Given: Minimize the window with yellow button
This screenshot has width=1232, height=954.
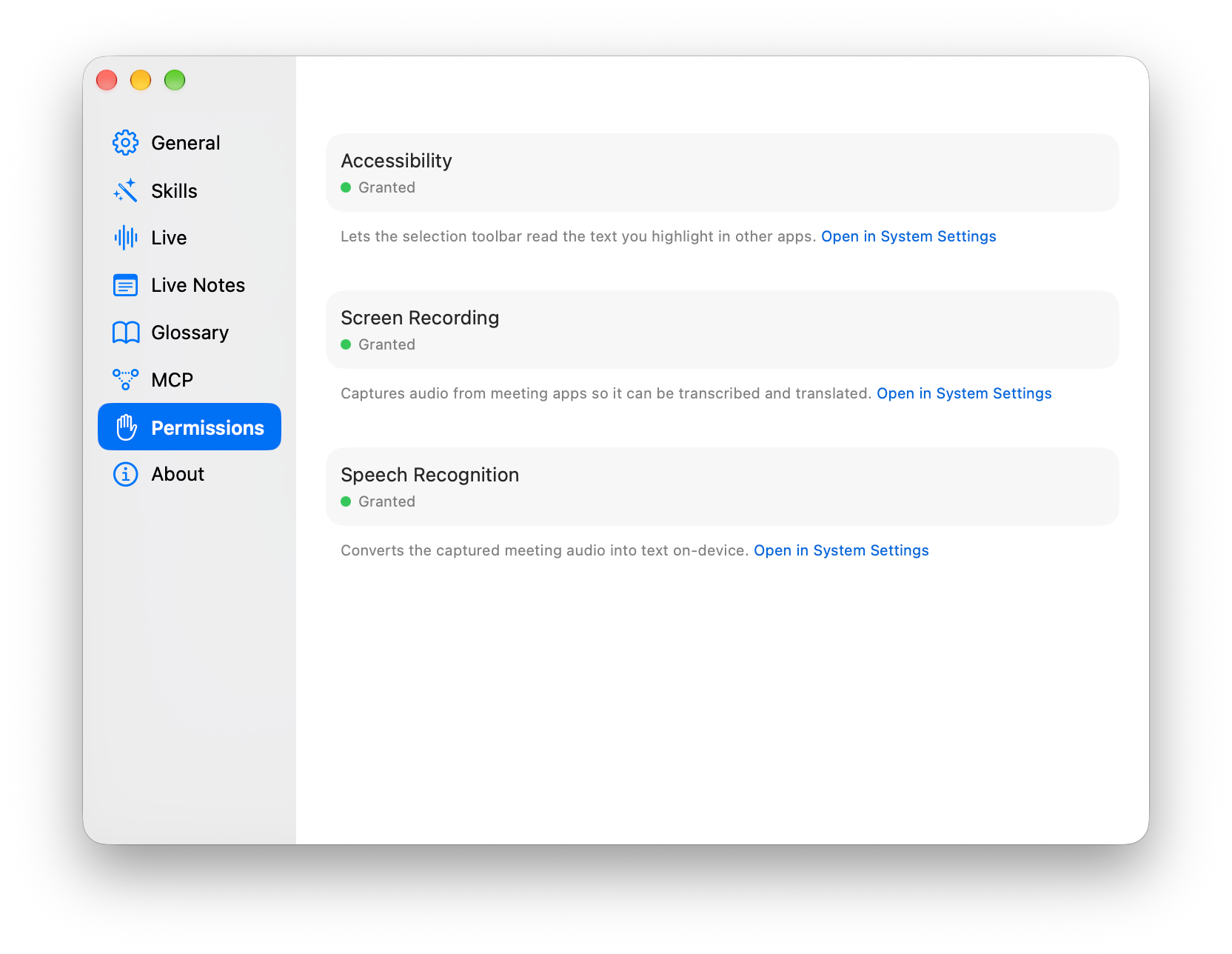Looking at the screenshot, I should pyautogui.click(x=141, y=80).
